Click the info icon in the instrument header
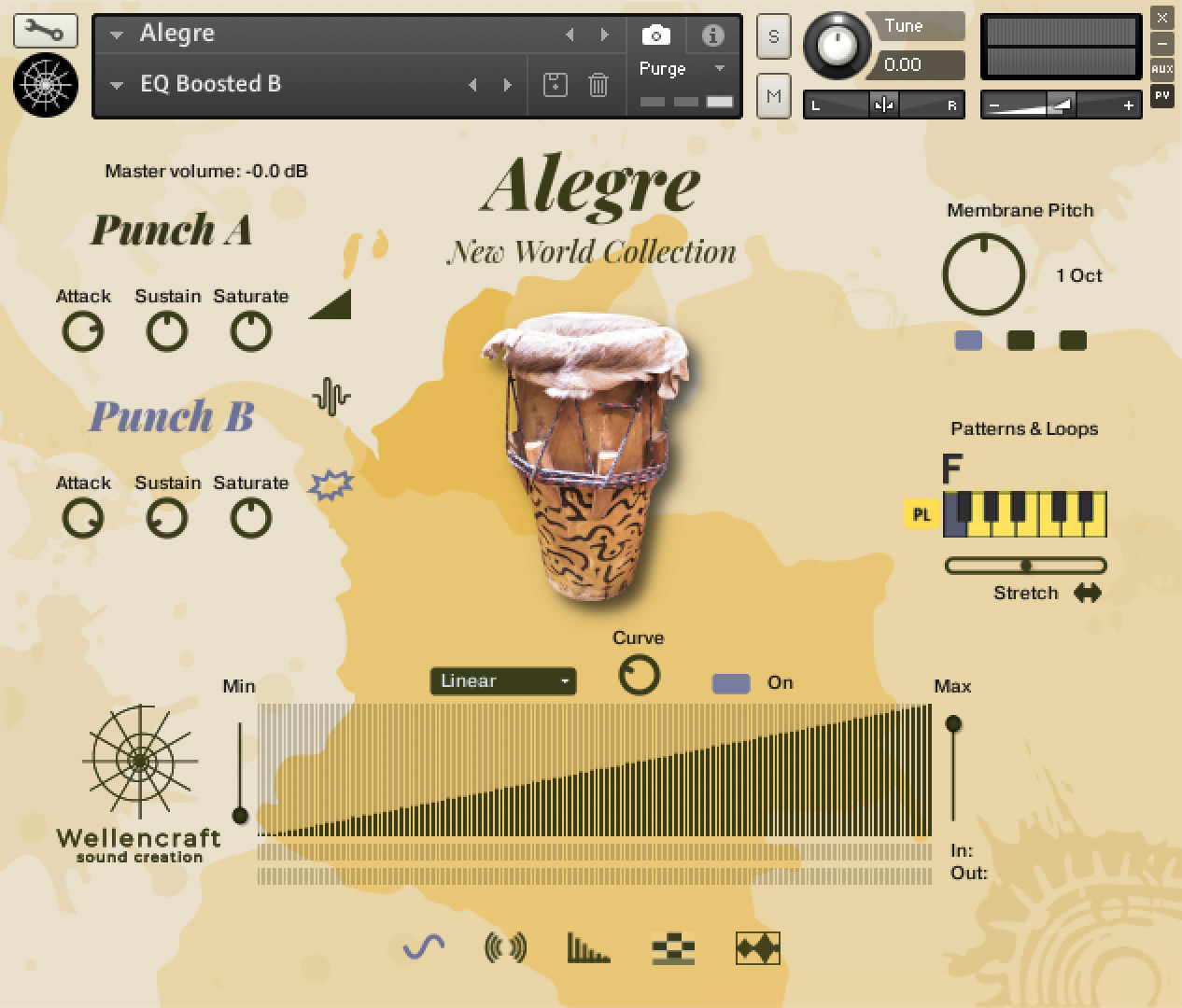 pos(713,35)
